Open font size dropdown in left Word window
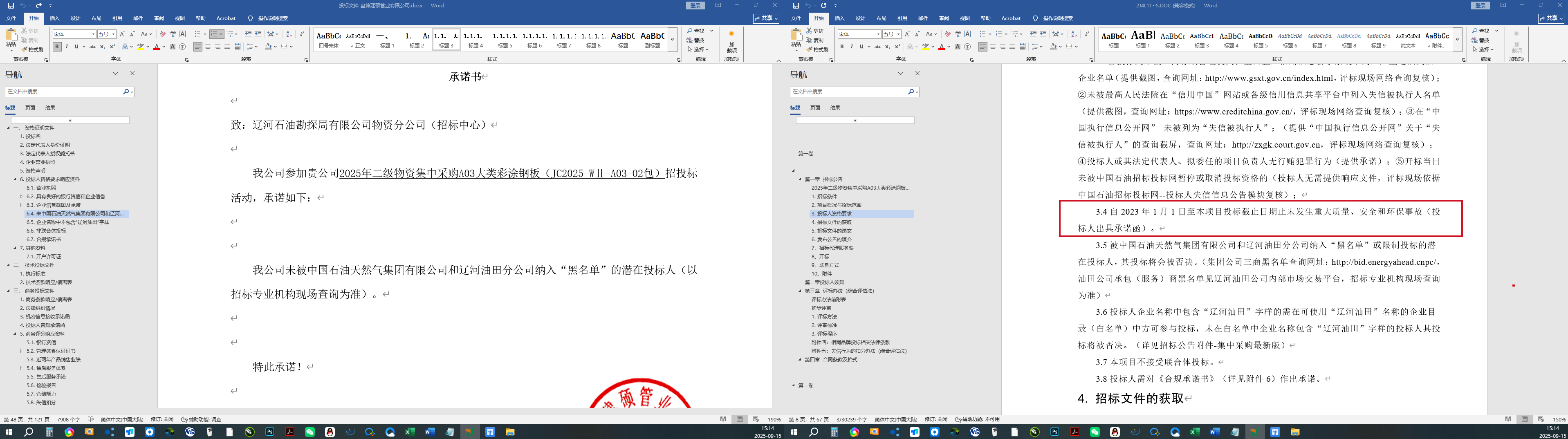Image resolution: width=1568 pixels, height=439 pixels. point(113,34)
